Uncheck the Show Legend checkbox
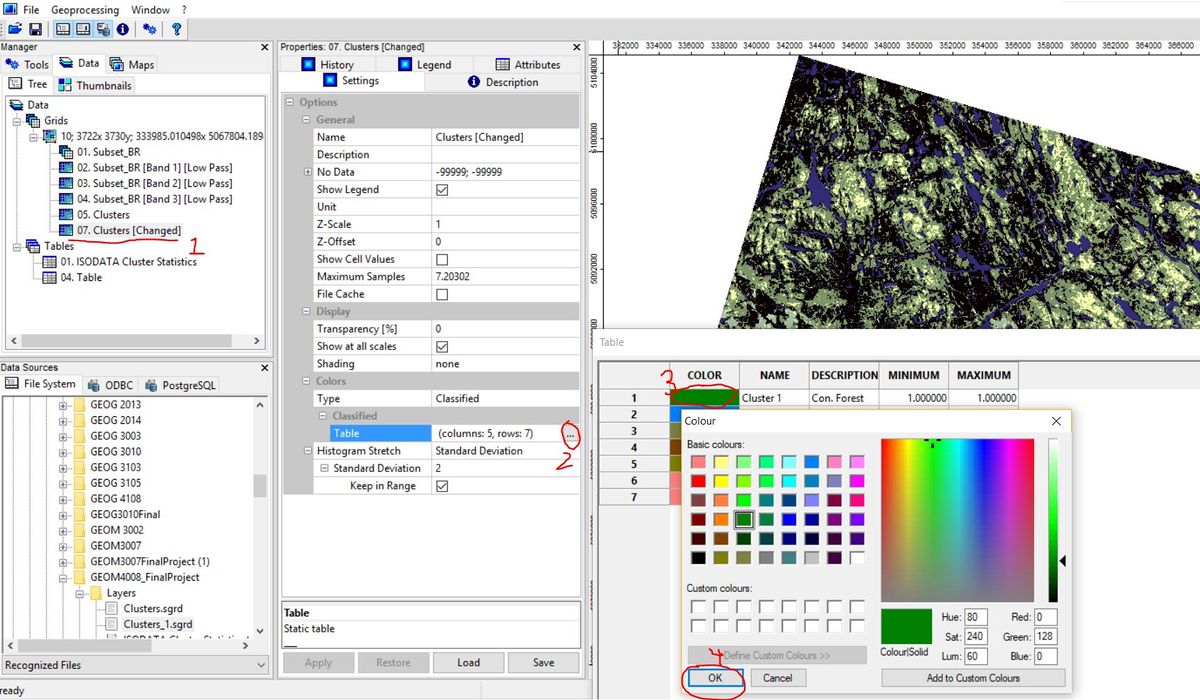Viewport: 1200px width, 700px height. (442, 189)
